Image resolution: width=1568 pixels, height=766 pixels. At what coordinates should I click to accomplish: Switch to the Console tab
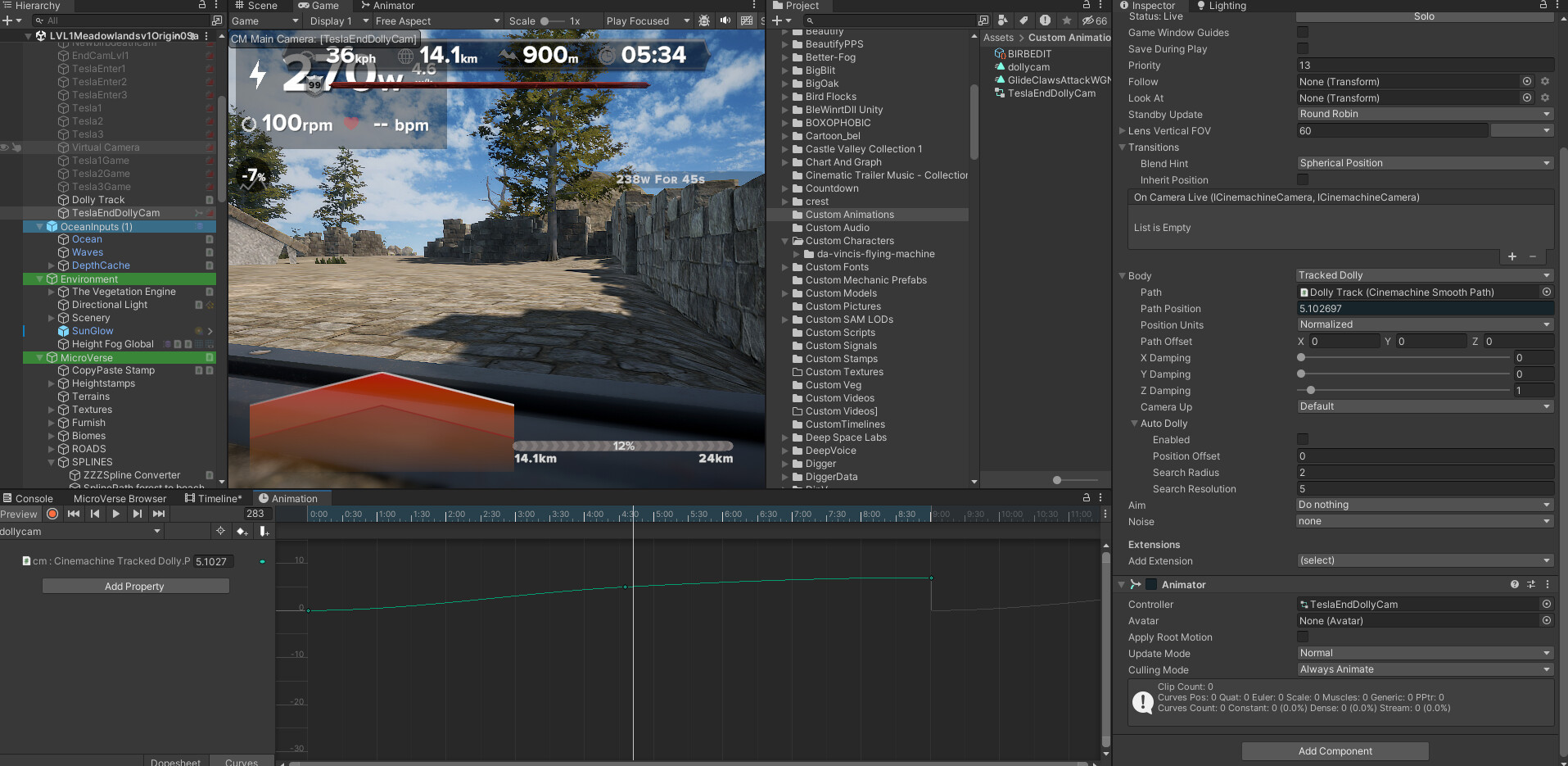click(x=34, y=498)
